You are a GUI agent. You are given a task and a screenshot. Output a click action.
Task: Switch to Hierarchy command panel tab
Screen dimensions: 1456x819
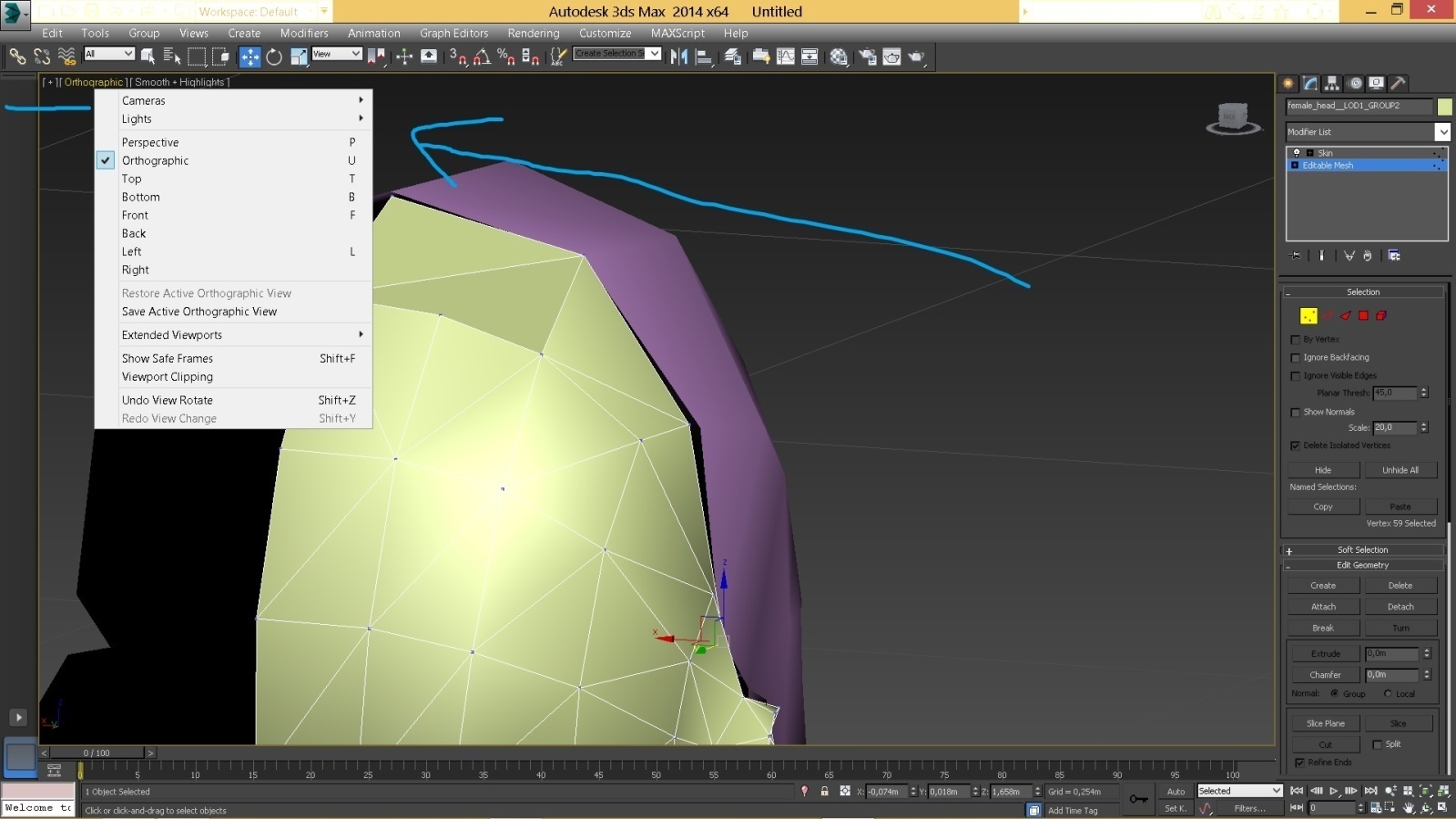[x=1332, y=83]
